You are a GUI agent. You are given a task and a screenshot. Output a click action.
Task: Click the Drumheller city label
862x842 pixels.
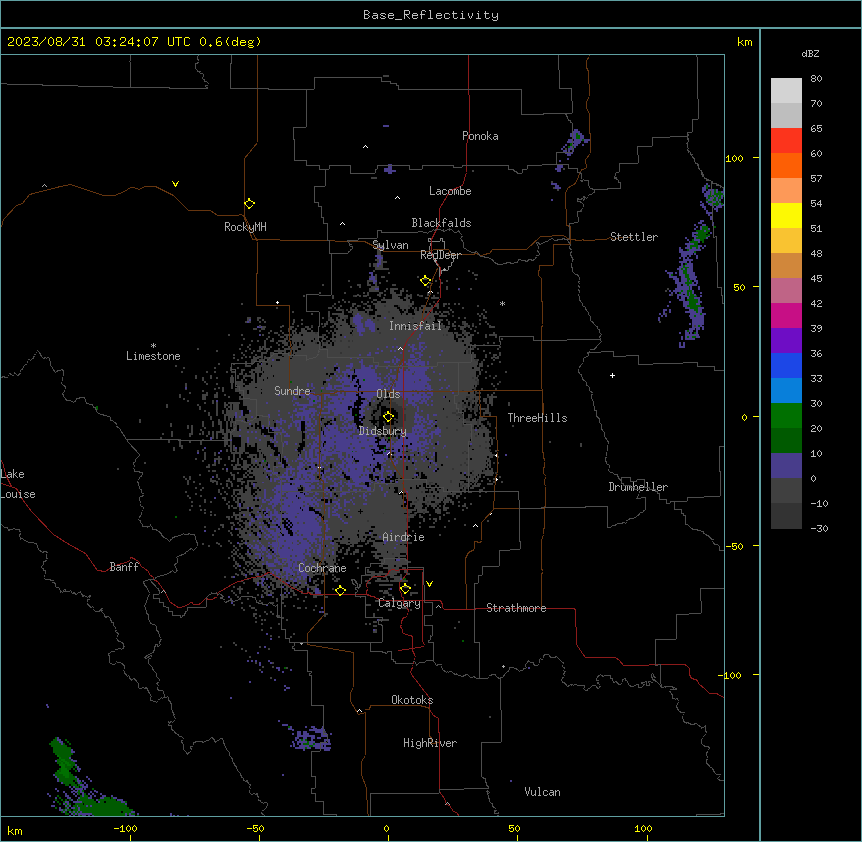[638, 487]
